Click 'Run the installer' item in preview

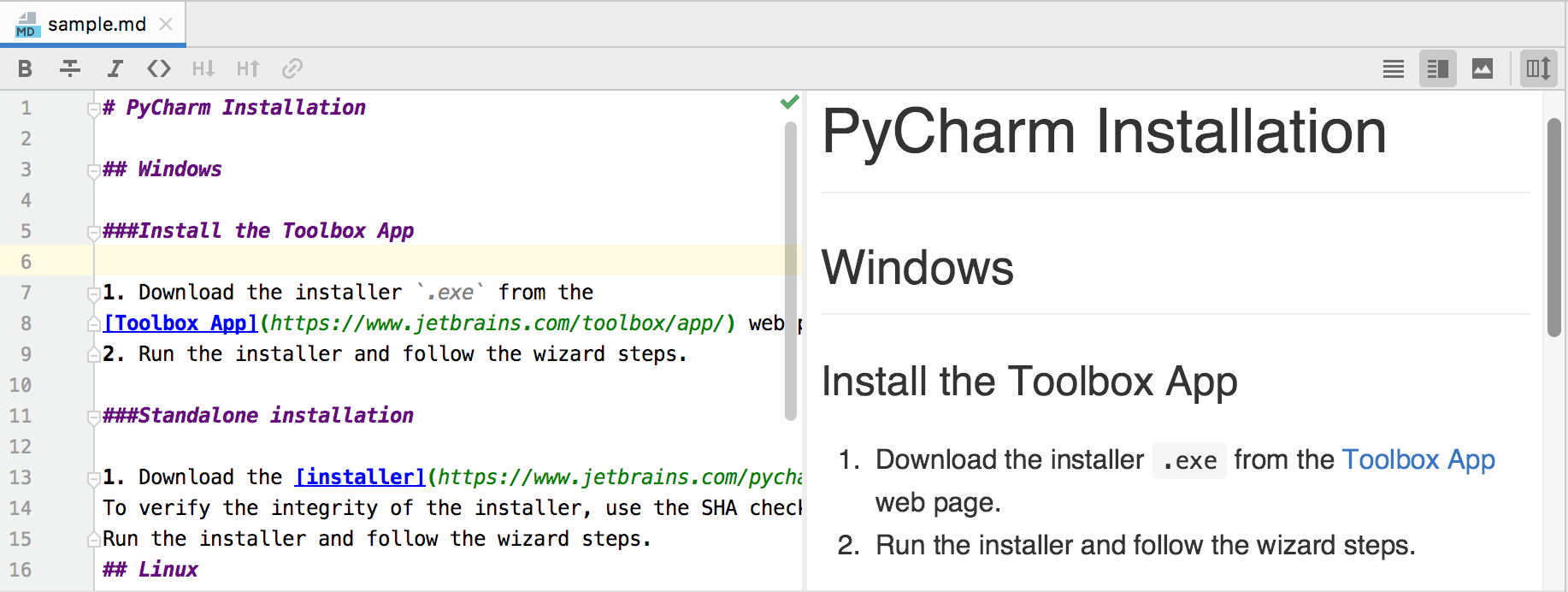[1146, 546]
